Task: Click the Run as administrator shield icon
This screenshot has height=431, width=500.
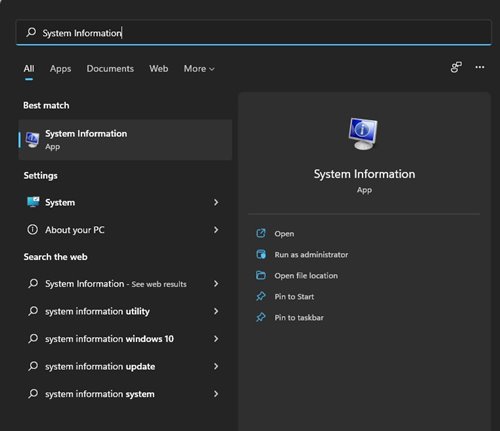Action: (x=261, y=254)
